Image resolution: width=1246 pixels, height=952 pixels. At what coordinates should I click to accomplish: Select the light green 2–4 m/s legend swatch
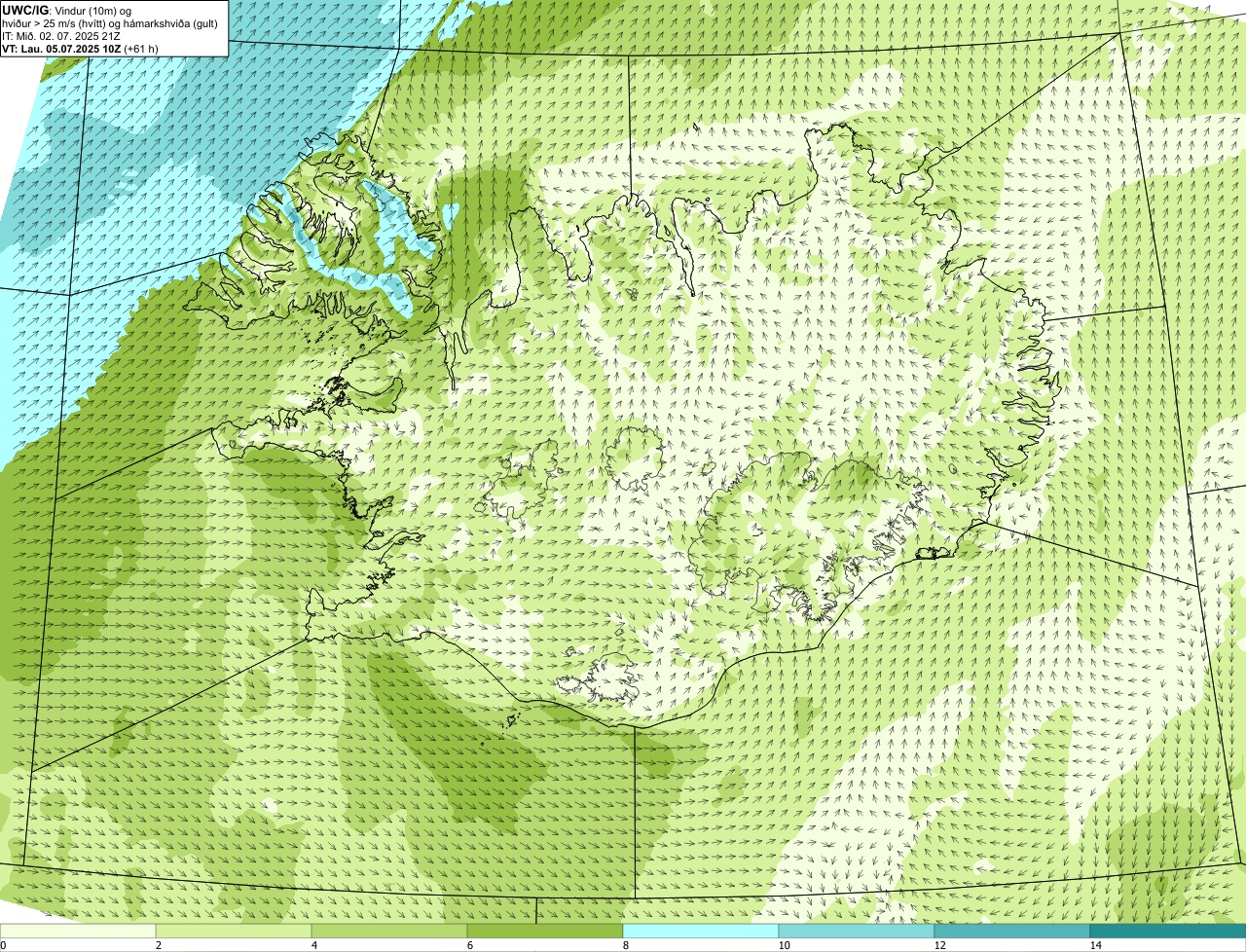(x=234, y=931)
